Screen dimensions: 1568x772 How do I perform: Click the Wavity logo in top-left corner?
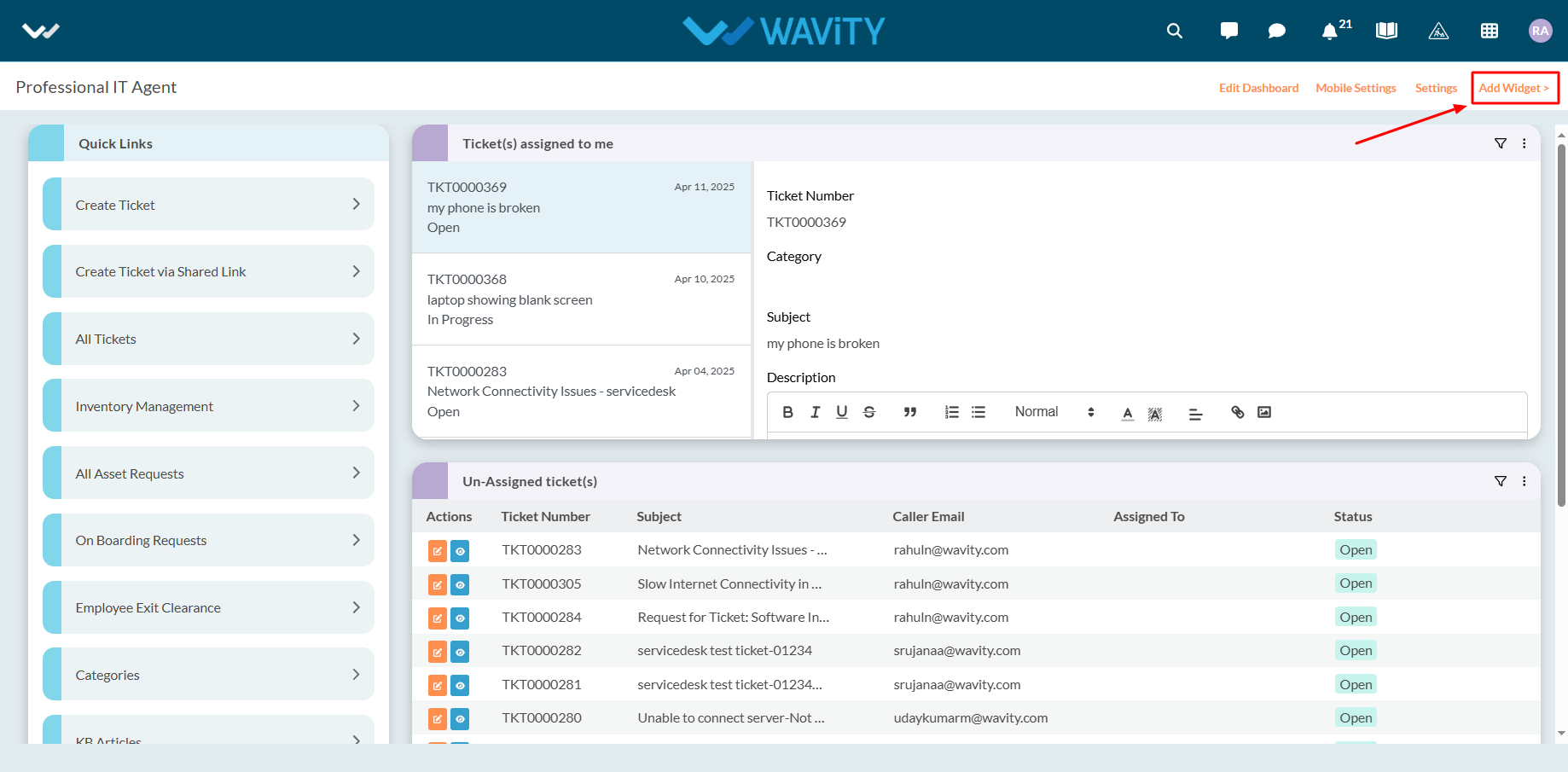pyautogui.click(x=41, y=31)
